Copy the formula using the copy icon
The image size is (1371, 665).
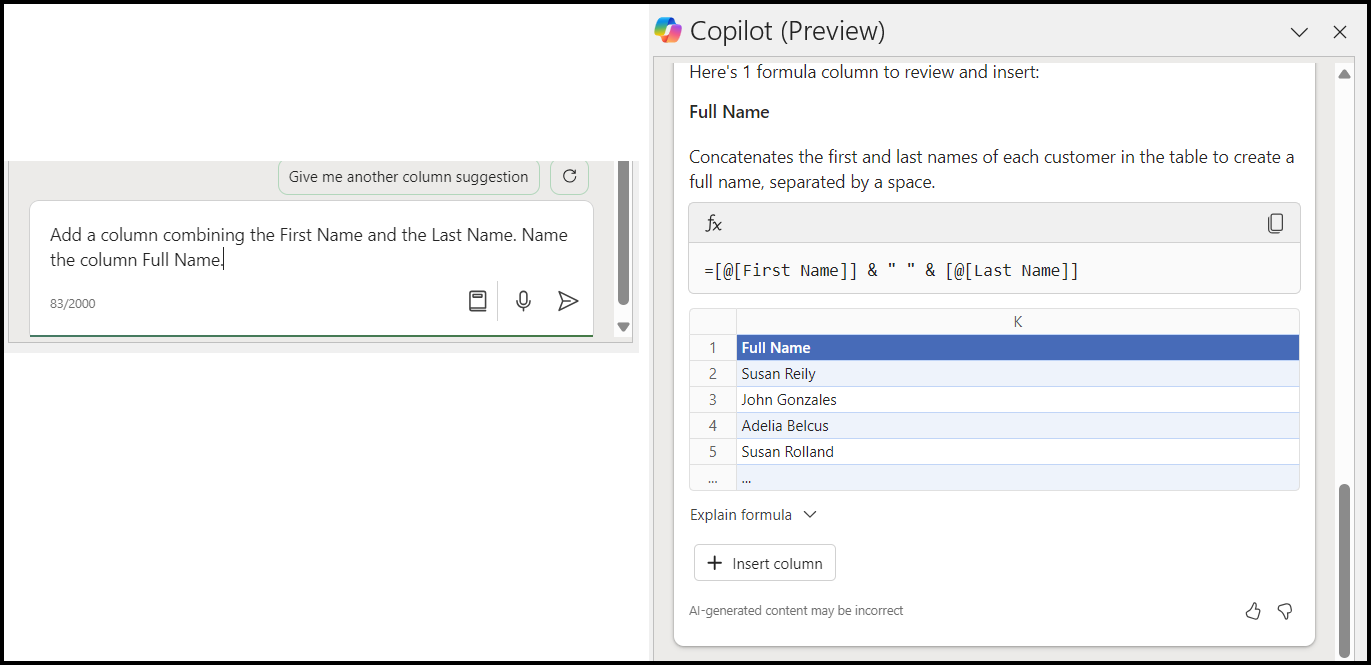[1276, 223]
